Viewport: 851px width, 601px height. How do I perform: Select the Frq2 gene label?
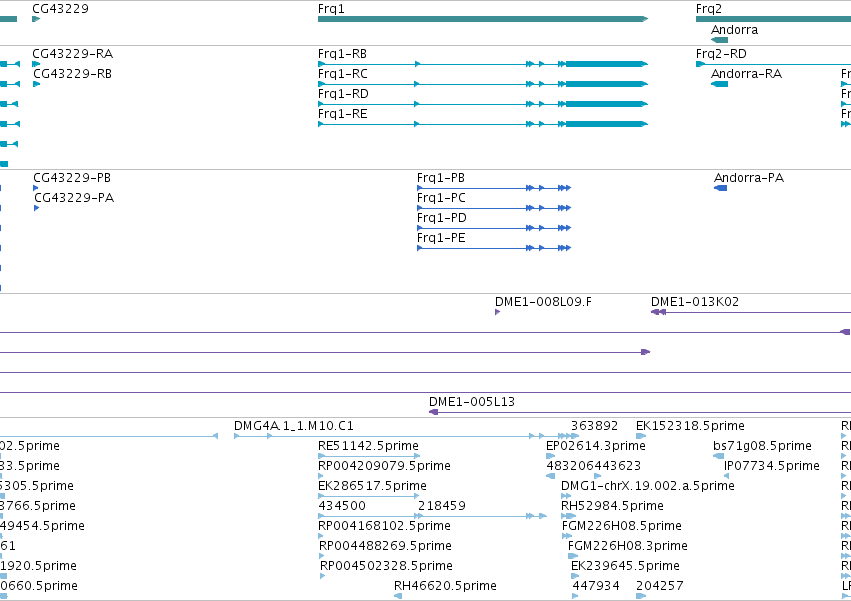click(709, 9)
